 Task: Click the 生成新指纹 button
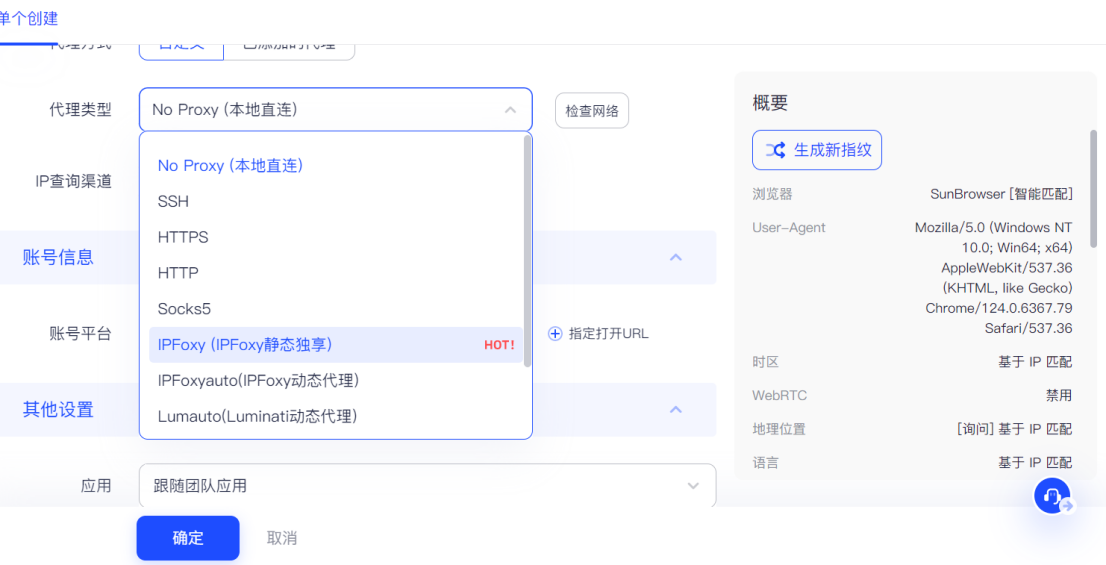point(817,150)
